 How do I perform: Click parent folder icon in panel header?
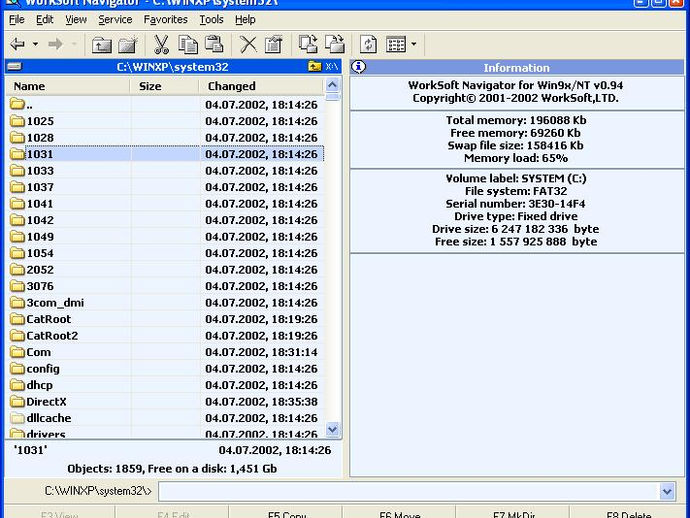[x=315, y=66]
